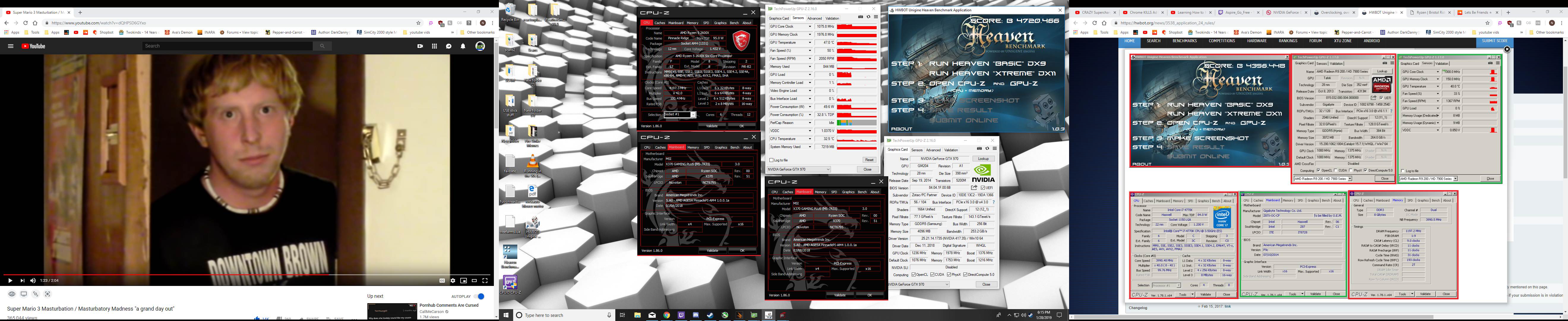Skip to next video in player
This screenshot has height=321, width=1568.
coord(23,280)
